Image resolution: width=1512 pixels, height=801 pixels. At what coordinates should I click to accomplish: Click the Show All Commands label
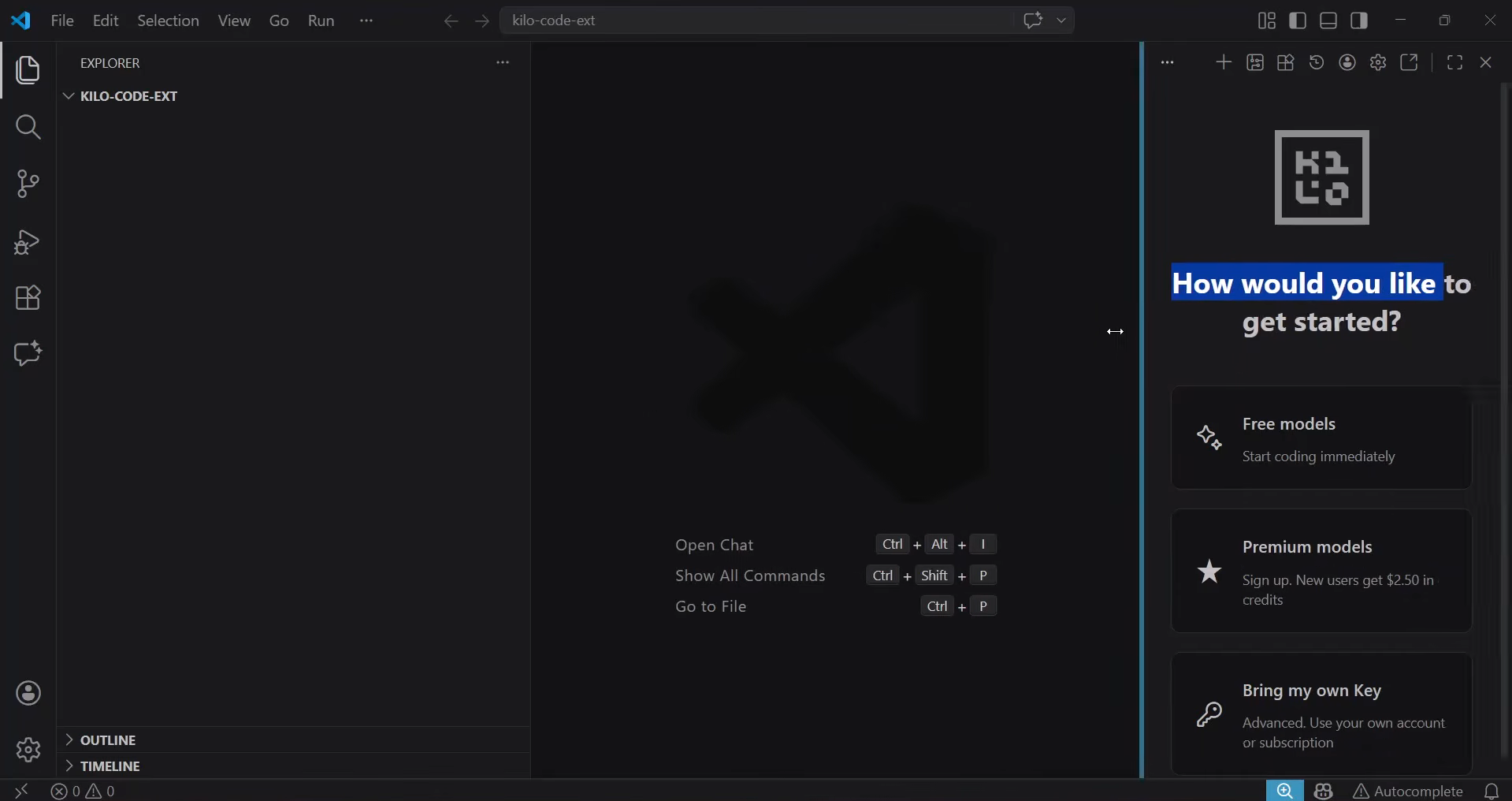[x=750, y=576]
